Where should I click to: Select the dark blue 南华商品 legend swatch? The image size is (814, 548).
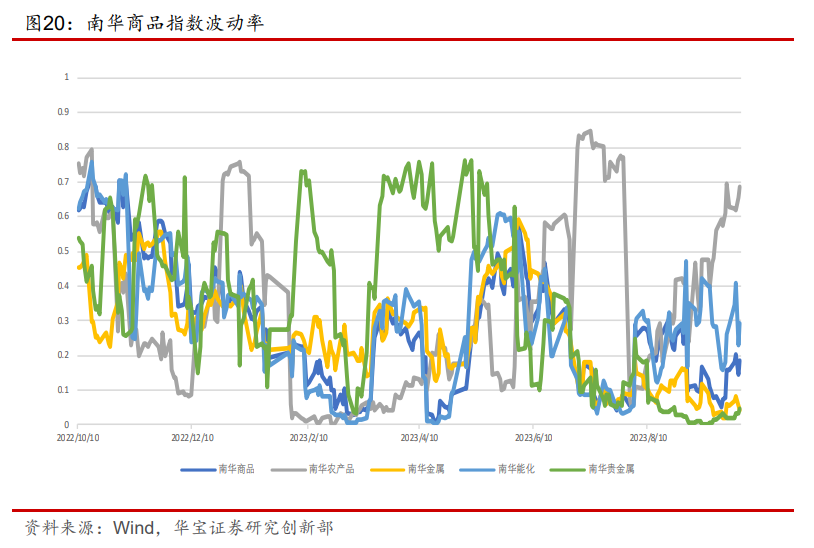(x=198, y=470)
